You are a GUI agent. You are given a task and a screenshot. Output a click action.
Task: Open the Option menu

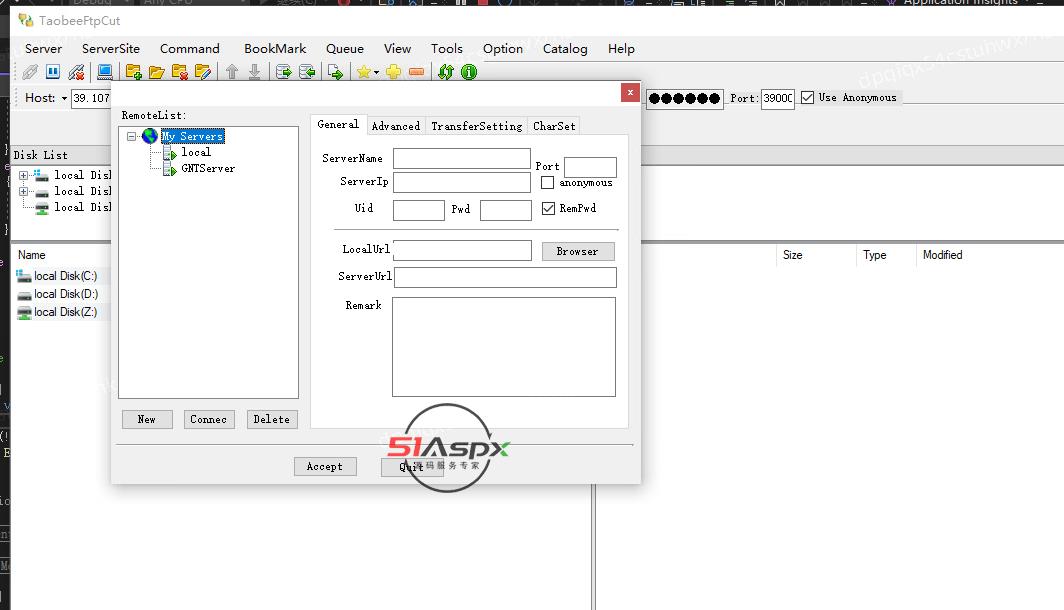503,49
